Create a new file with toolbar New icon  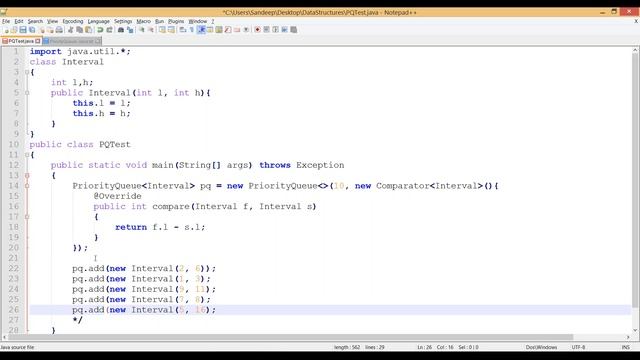coord(7,30)
